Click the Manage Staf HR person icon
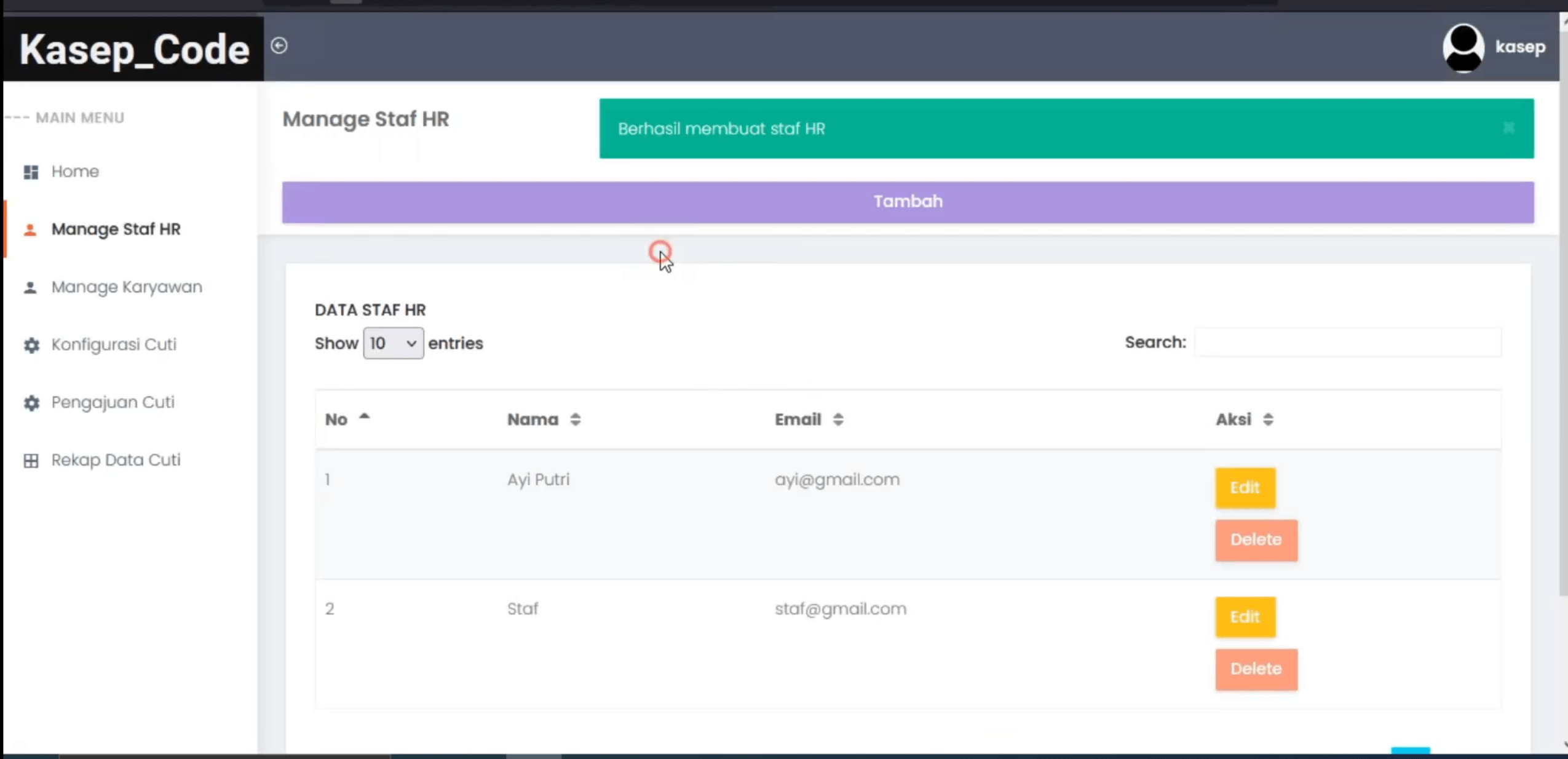1568x759 pixels. click(x=30, y=229)
